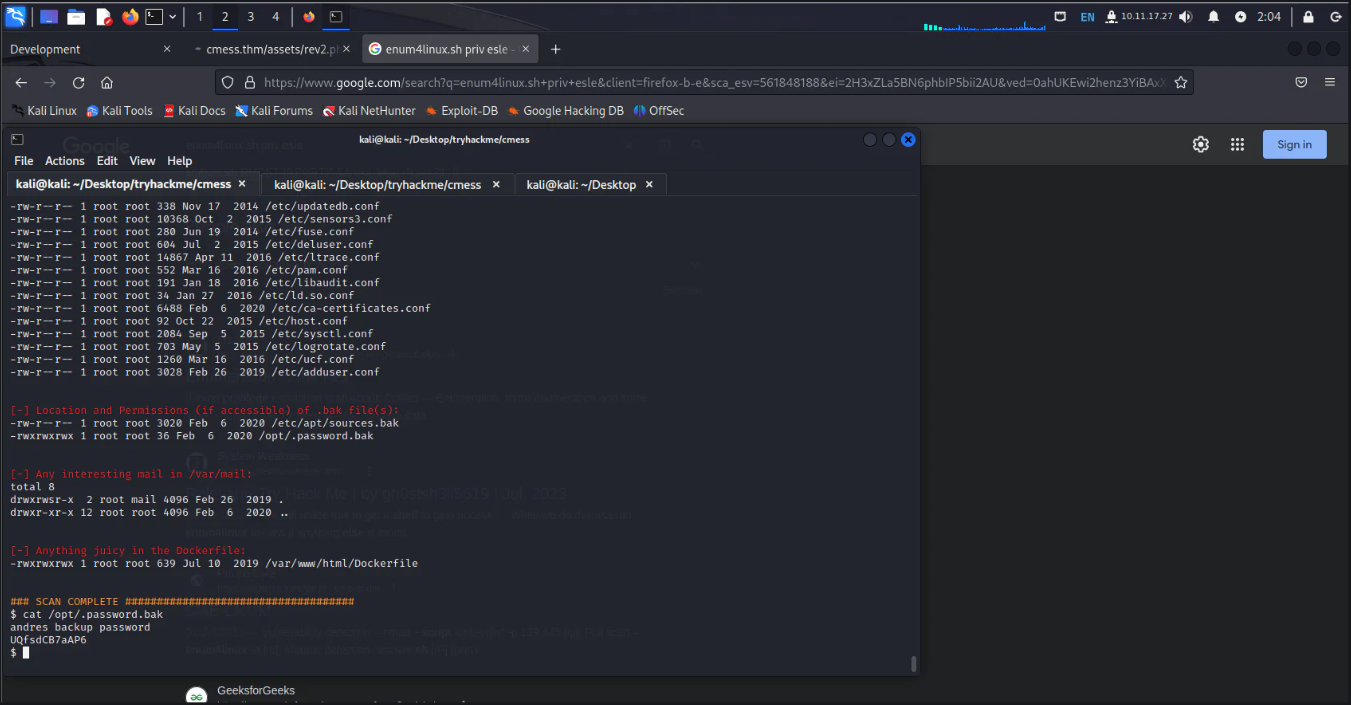Viewport: 1351px width, 705px height.
Task: Open Google settings gear icon
Action: point(1200,145)
